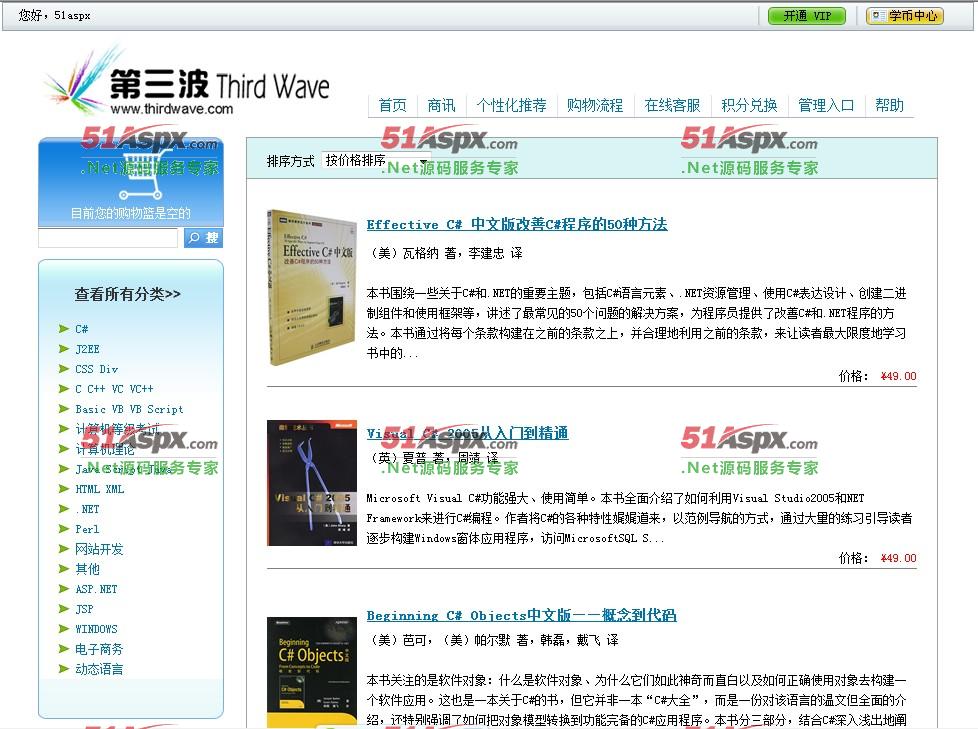Screen dimensions: 978x729
Task: Choose the 电子商务 category
Action: [x=99, y=649]
